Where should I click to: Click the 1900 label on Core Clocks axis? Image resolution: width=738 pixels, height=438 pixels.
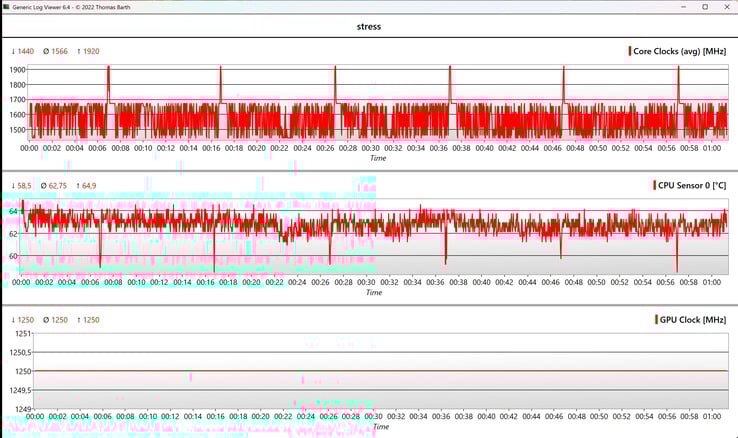[x=17, y=70]
